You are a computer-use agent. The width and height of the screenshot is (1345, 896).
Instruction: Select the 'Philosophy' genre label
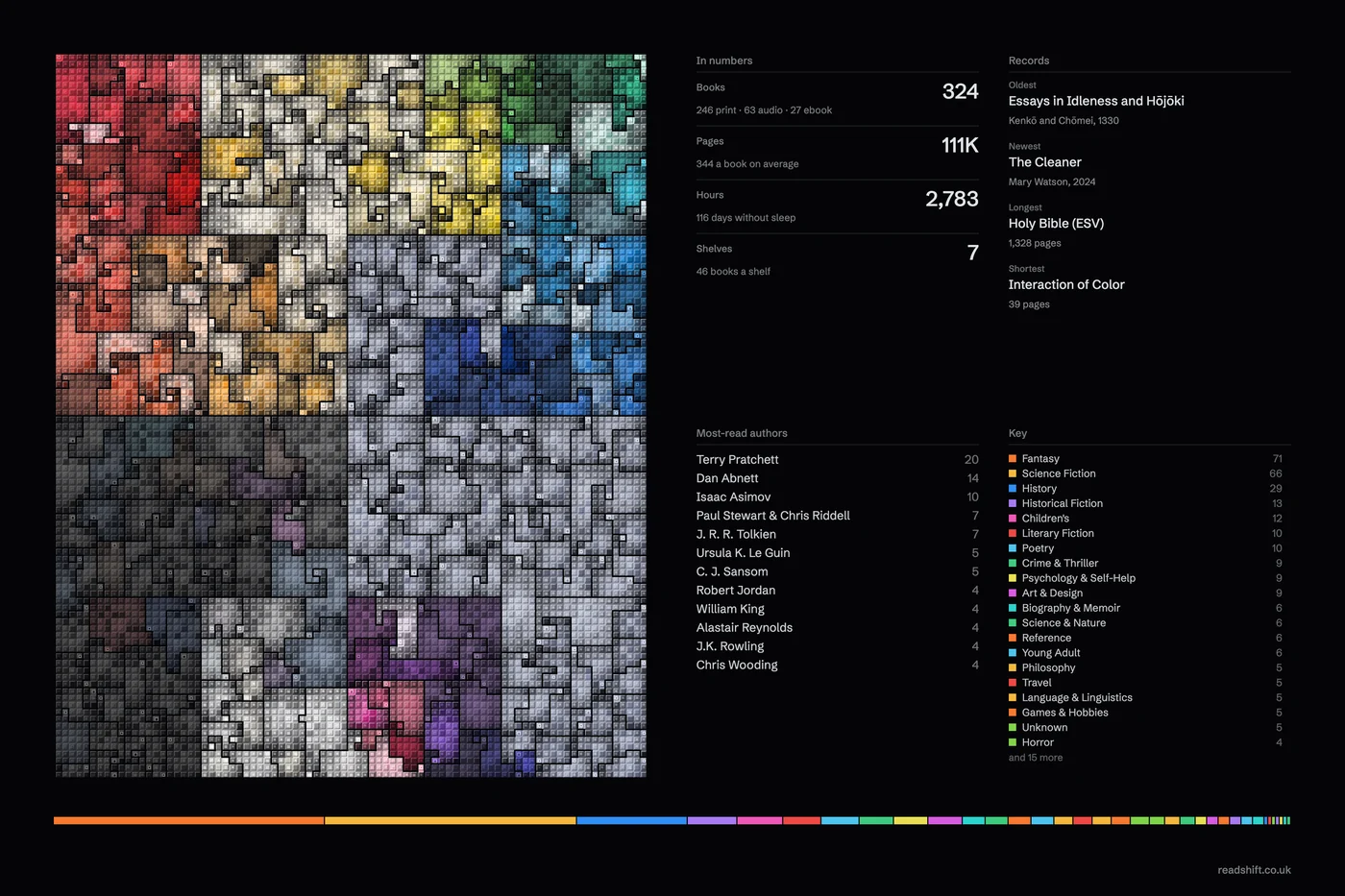pos(1048,667)
